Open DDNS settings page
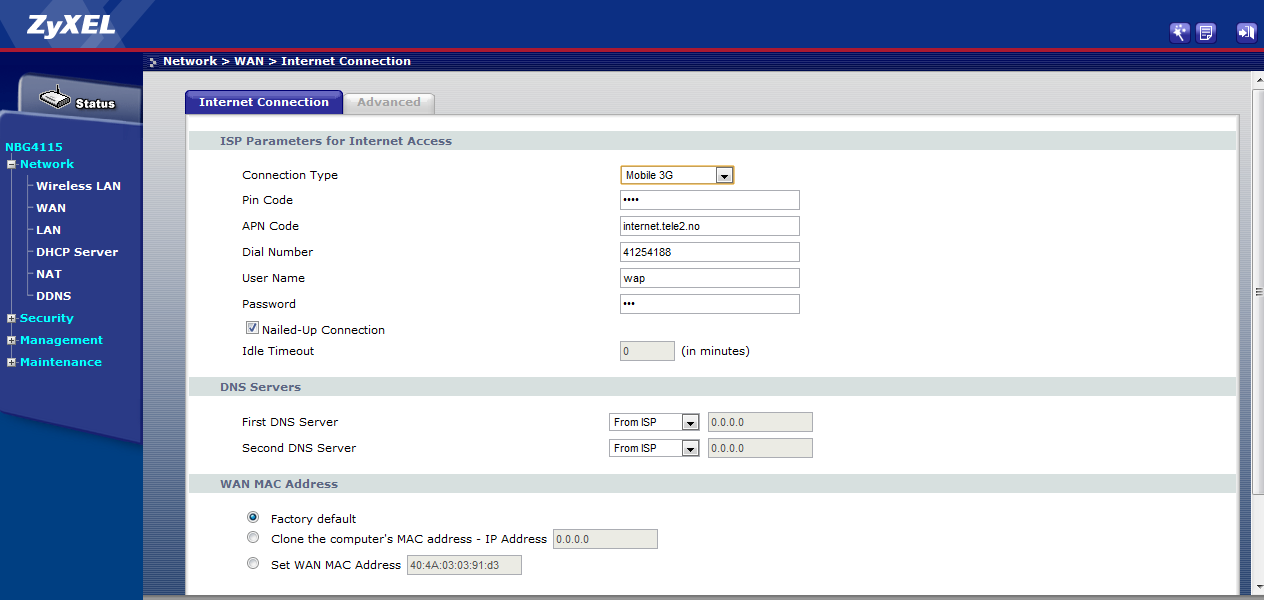This screenshot has height=600, width=1264. pyautogui.click(x=53, y=296)
